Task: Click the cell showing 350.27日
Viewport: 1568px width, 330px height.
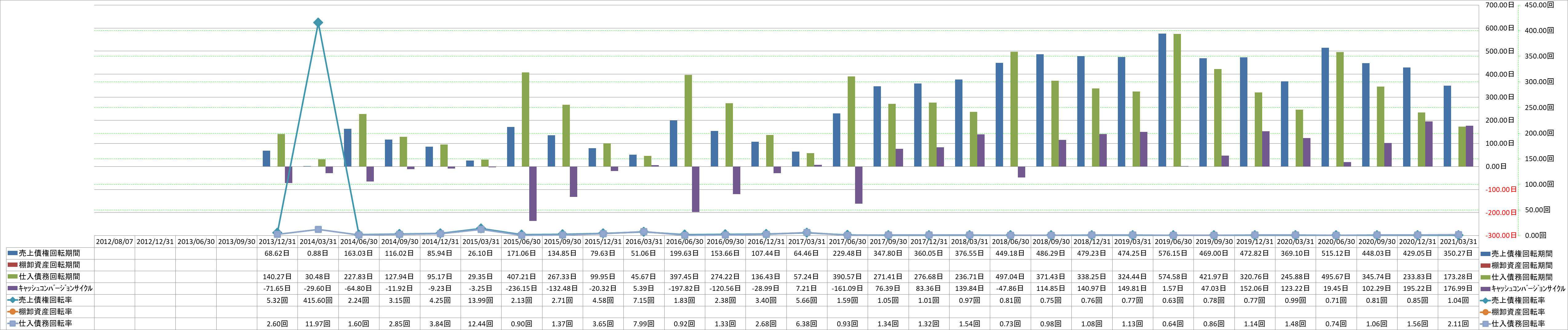Action: pos(1458,253)
